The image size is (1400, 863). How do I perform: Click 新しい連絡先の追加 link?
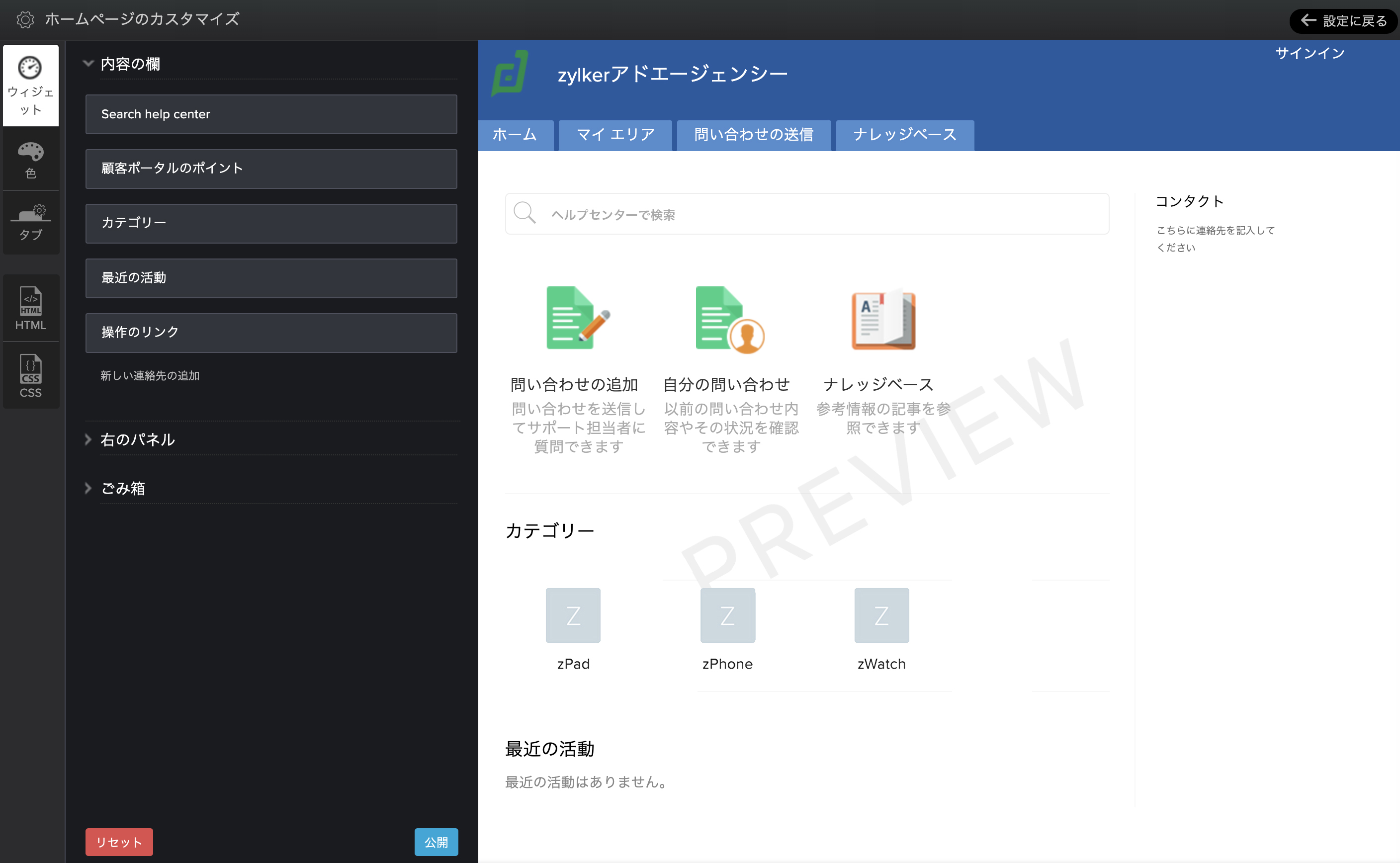150,375
